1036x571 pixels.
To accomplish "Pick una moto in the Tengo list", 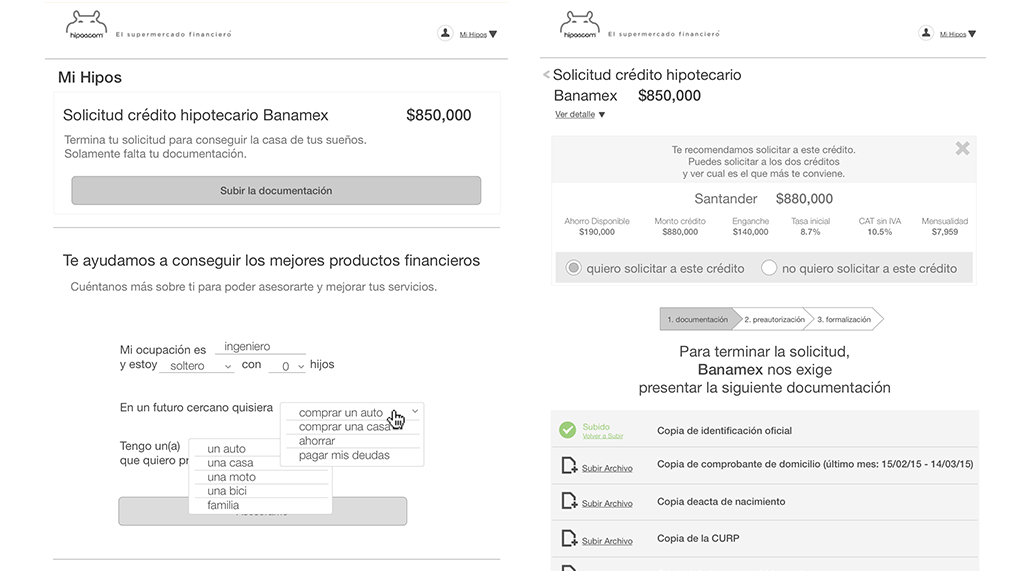I will point(231,476).
